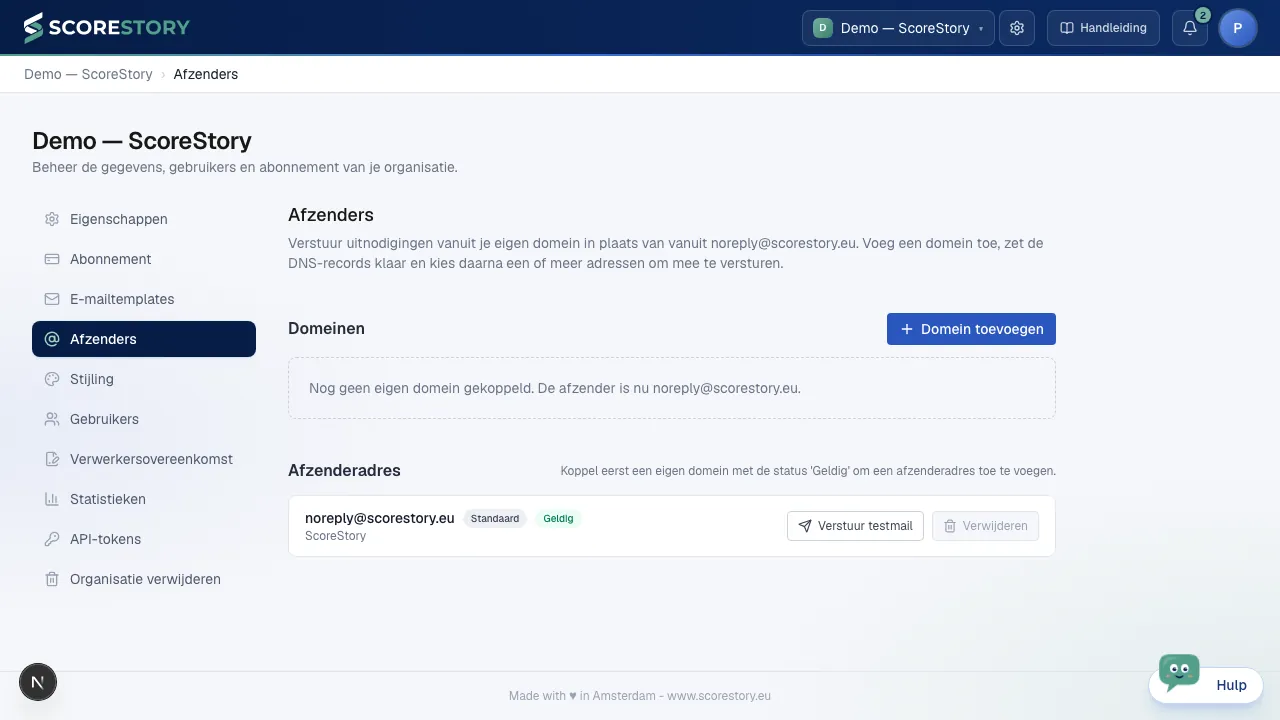Screen dimensions: 1280x720
Task: Open the Stijling section
Action: (144, 379)
